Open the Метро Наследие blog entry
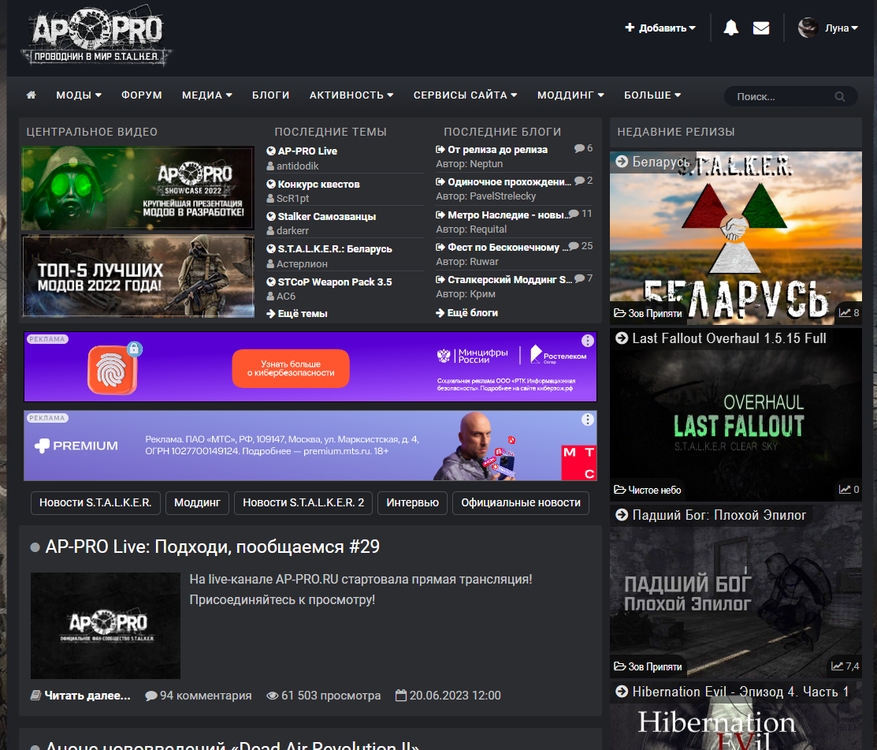Viewport: 877px width, 750px height. pyautogui.click(x=506, y=215)
